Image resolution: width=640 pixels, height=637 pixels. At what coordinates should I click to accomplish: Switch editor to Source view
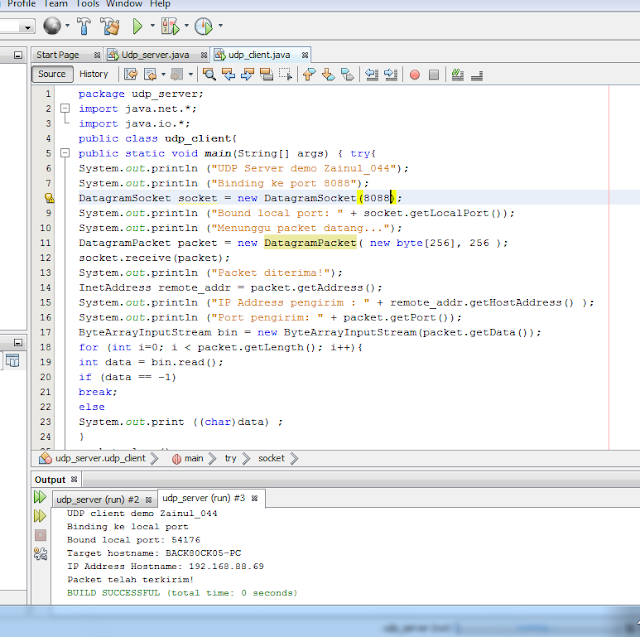pos(52,74)
